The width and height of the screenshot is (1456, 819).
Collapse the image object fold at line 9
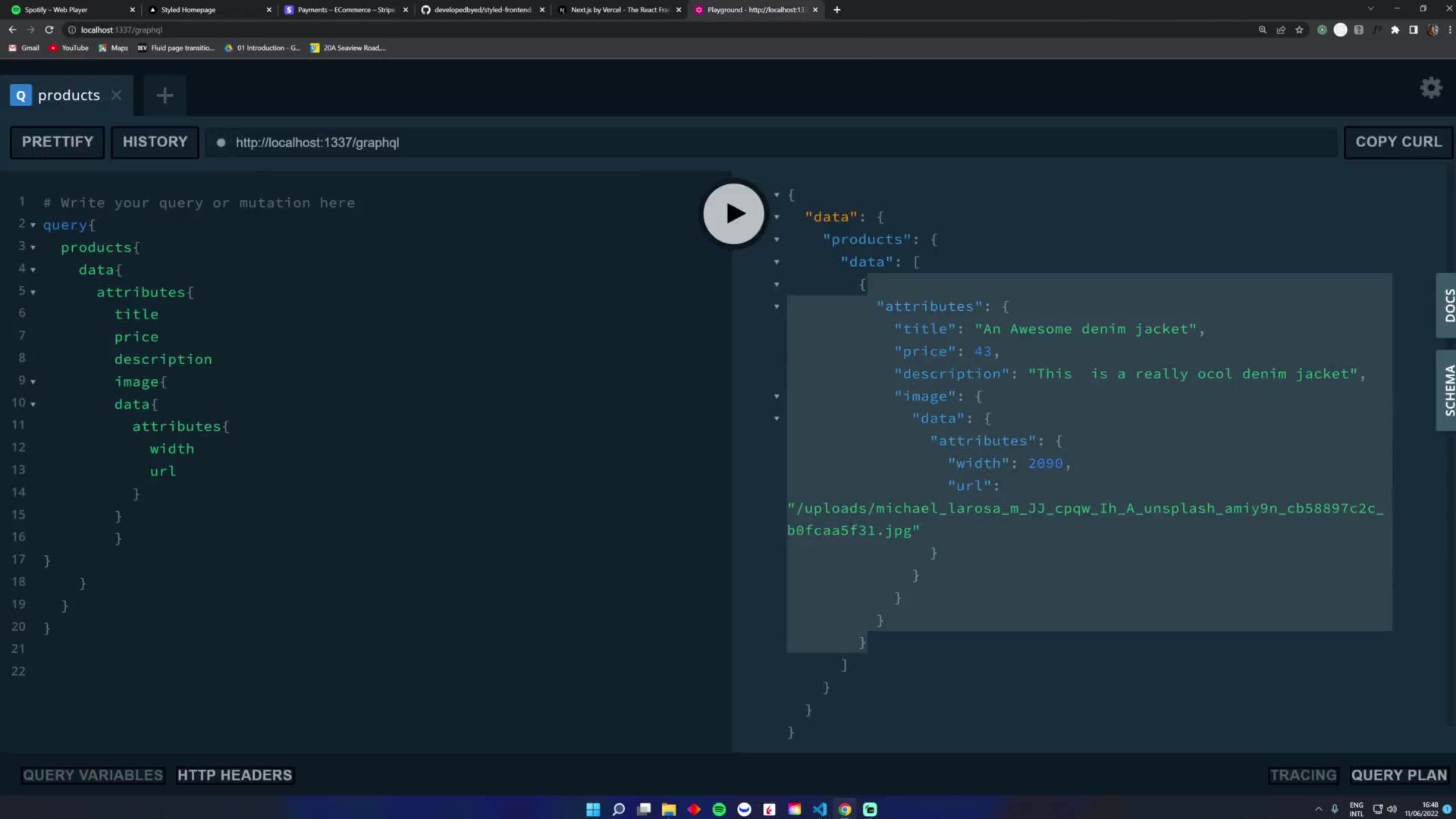[32, 381]
